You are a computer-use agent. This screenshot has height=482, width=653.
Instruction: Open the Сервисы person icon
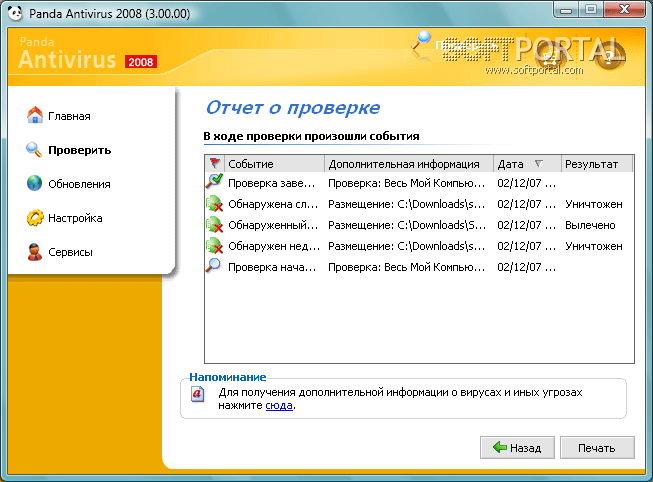pyautogui.click(x=35, y=252)
